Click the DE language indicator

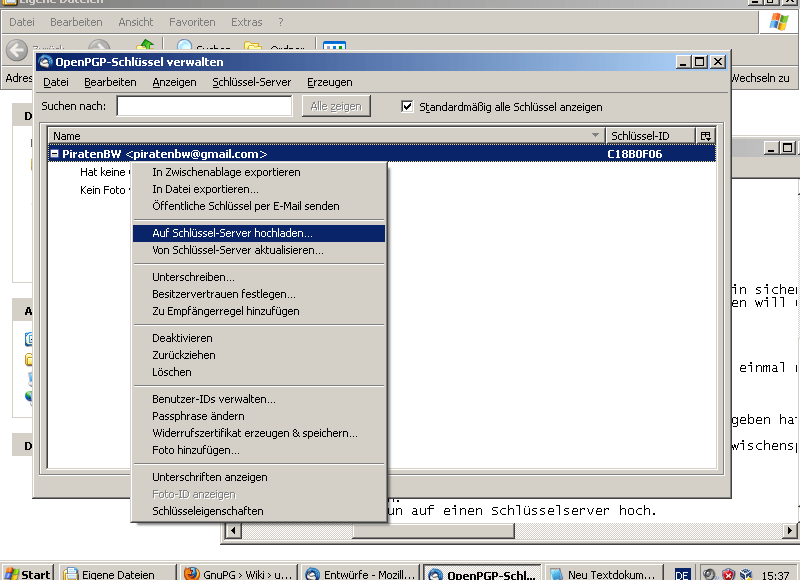682,574
